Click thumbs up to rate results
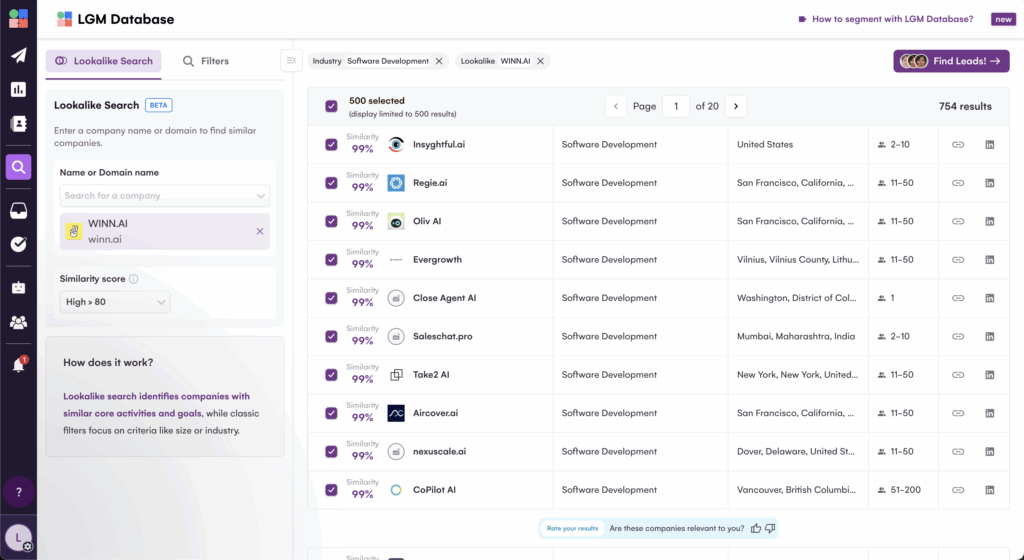 coord(756,528)
